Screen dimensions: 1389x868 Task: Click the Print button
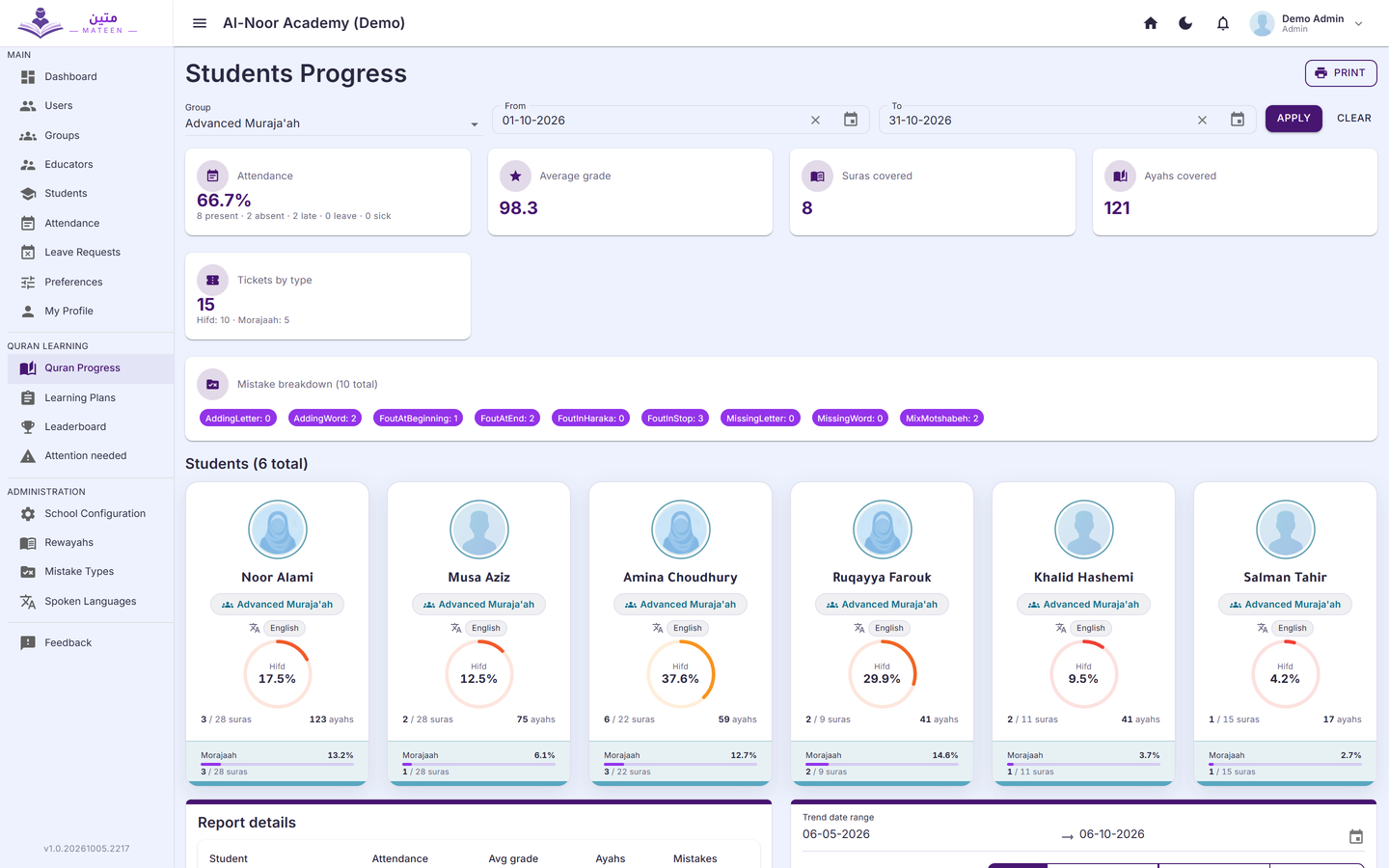pyautogui.click(x=1341, y=73)
